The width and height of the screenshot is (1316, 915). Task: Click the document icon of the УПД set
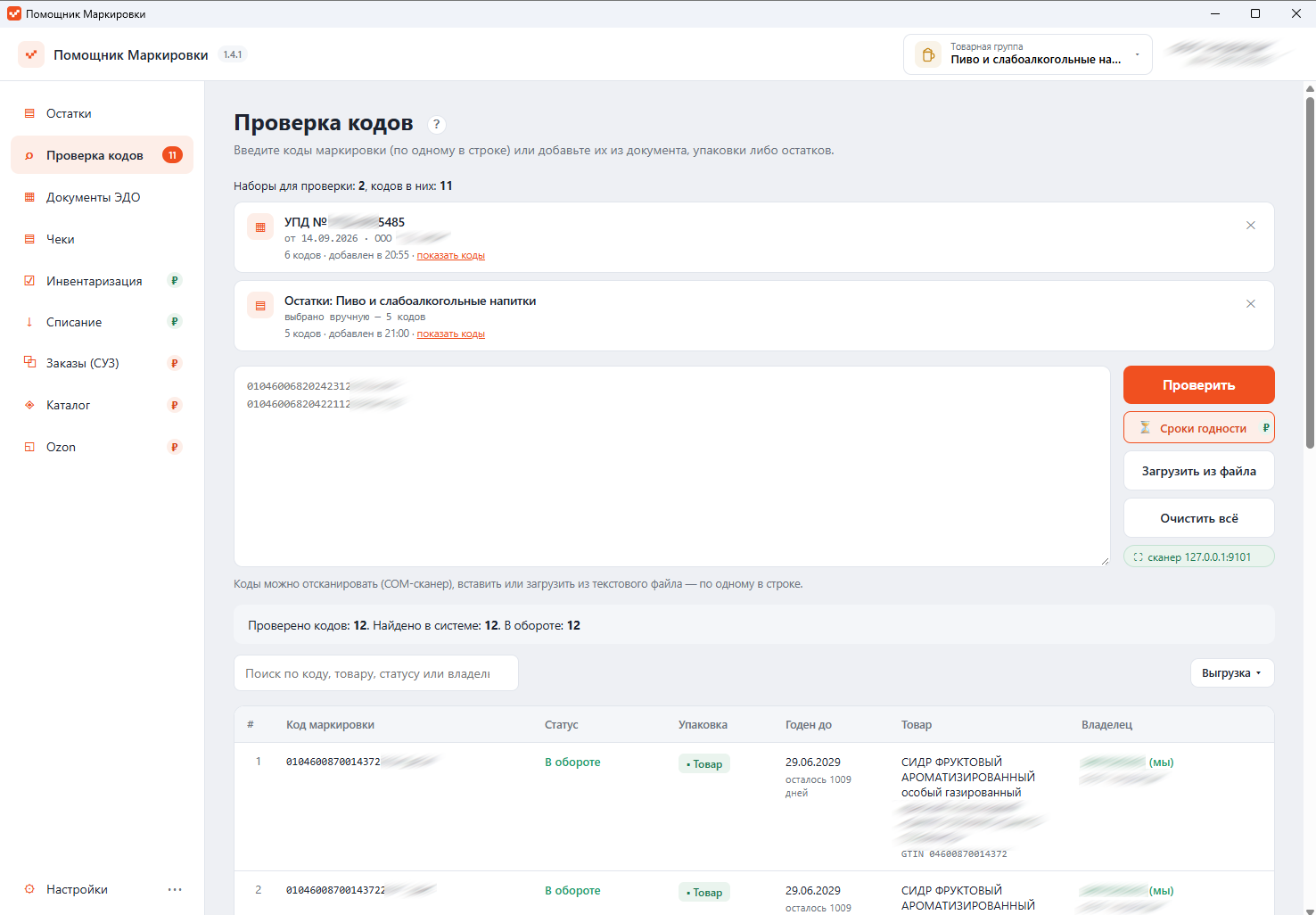pyautogui.click(x=260, y=227)
